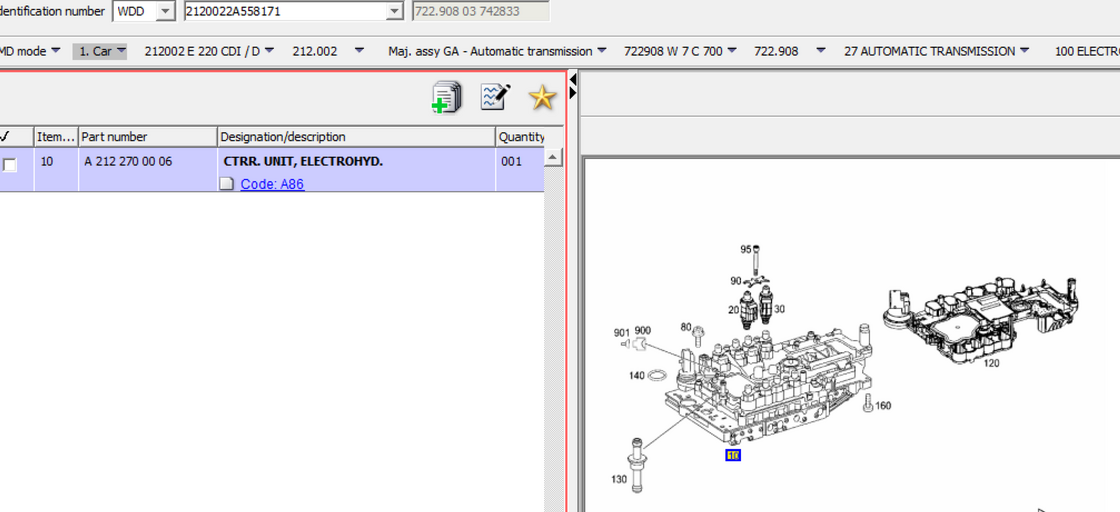The image size is (1120, 512).
Task: Open the 27 AUTOMATIC TRANSMISSION menu
Action: point(936,51)
